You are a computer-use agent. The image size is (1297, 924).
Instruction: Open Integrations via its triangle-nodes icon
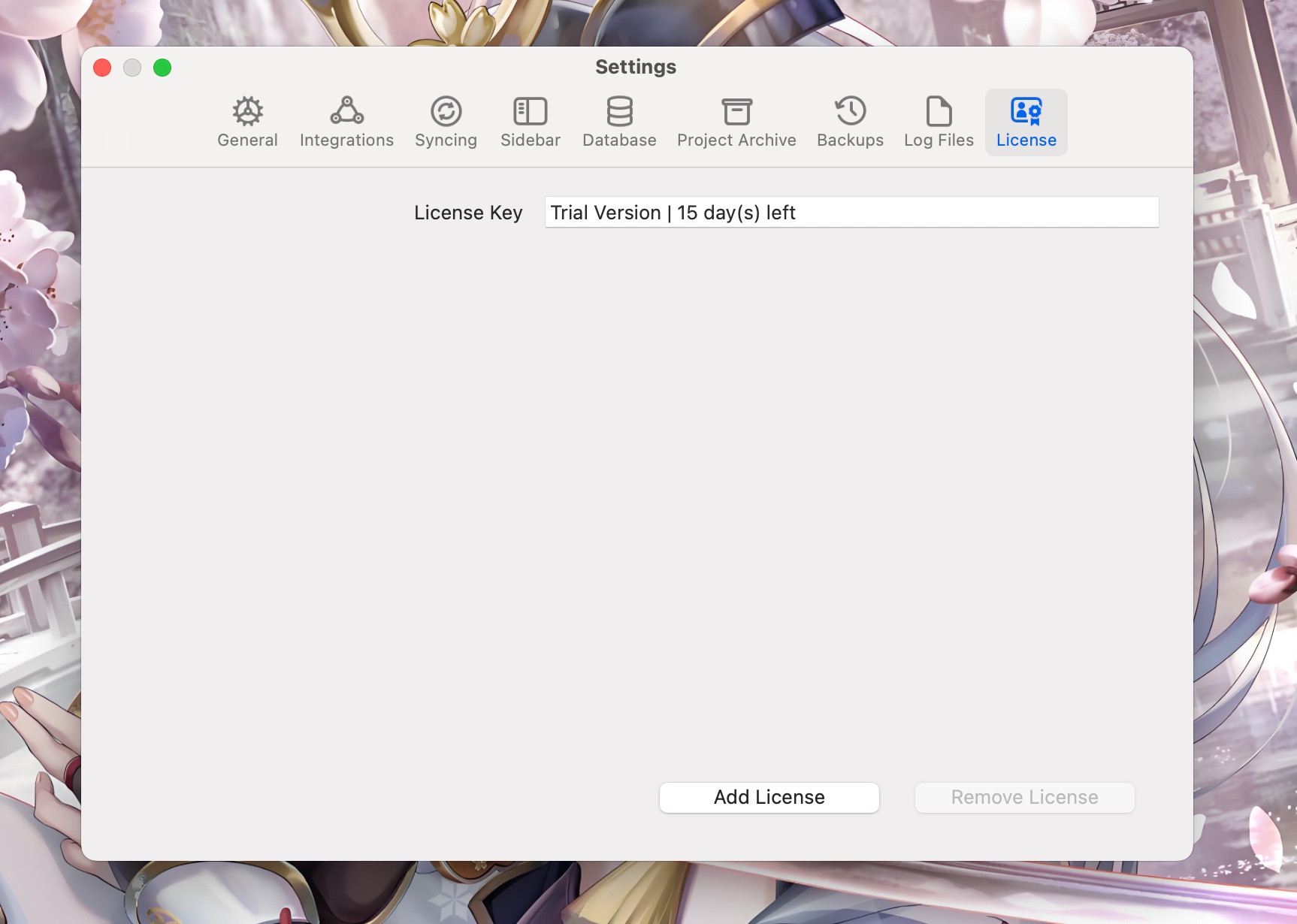[346, 111]
